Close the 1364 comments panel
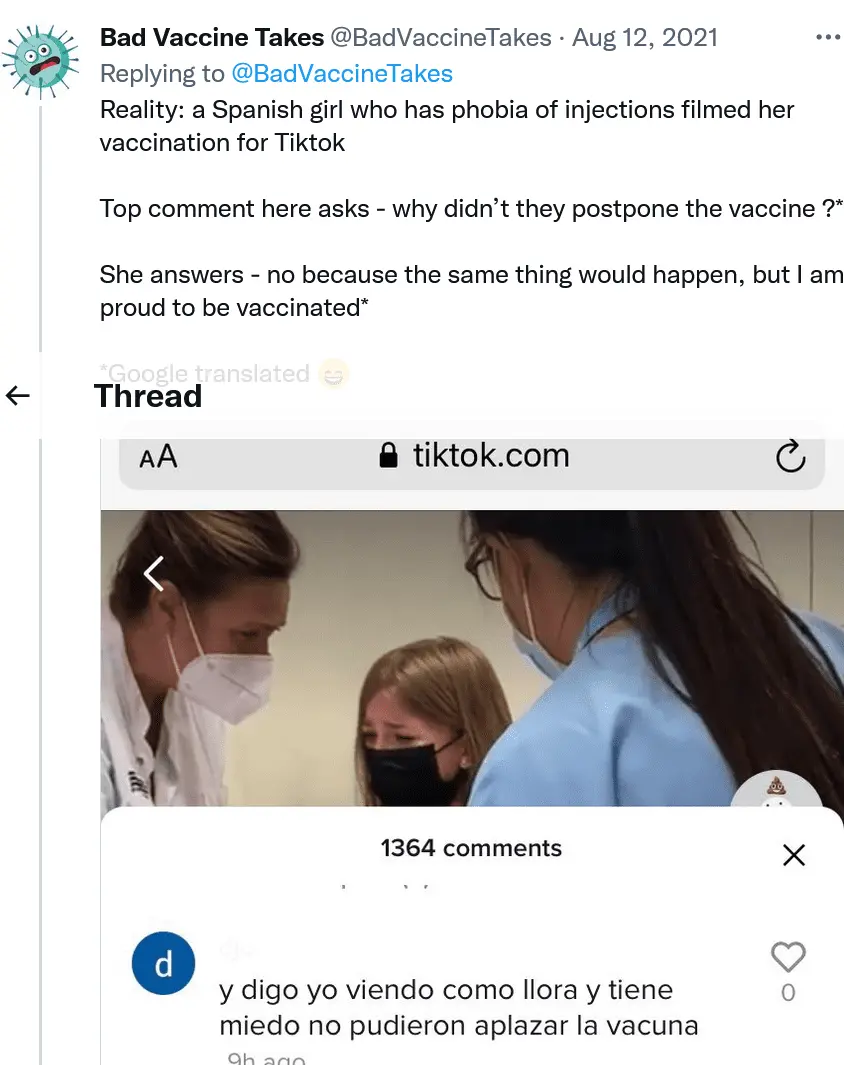The image size is (844, 1065). click(794, 854)
